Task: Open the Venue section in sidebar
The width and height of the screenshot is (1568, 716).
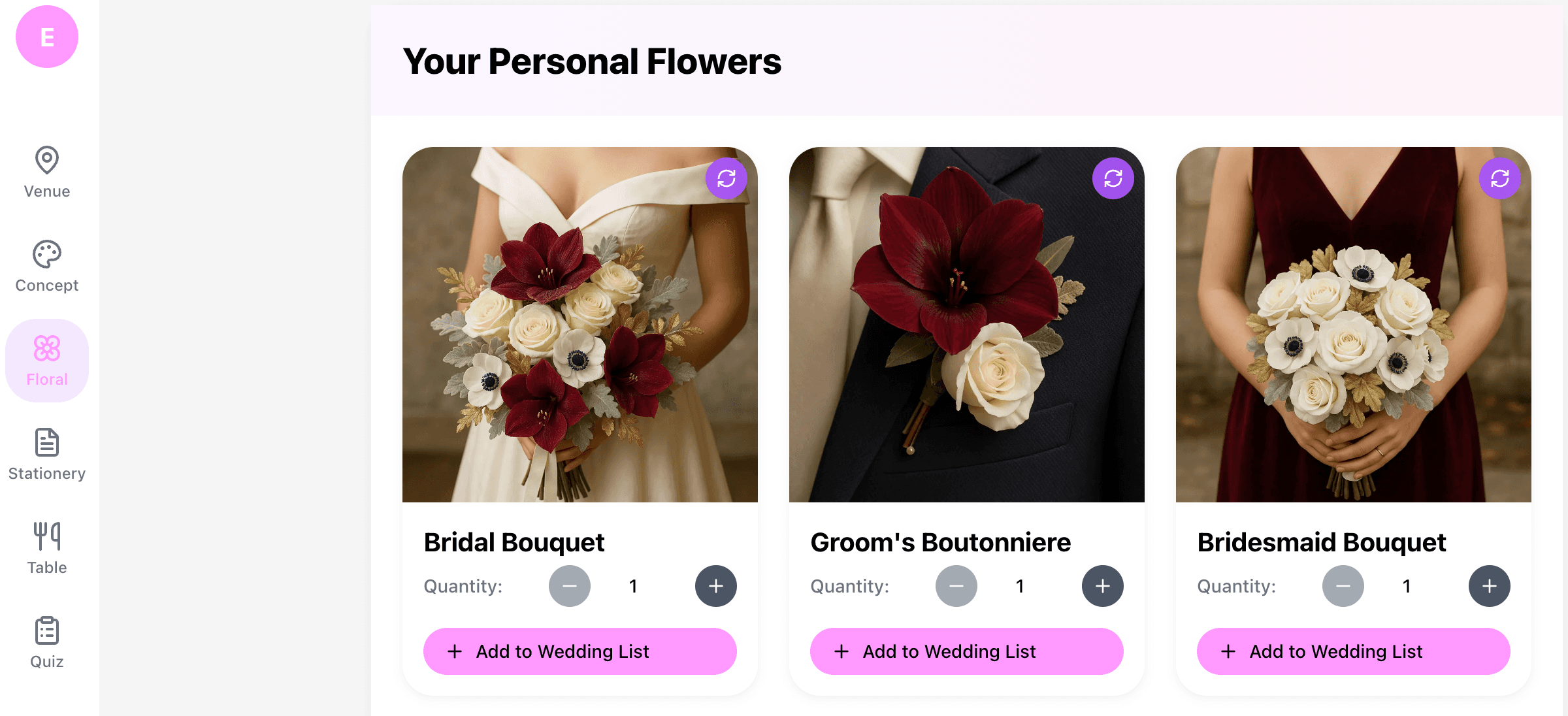Action: click(x=47, y=172)
